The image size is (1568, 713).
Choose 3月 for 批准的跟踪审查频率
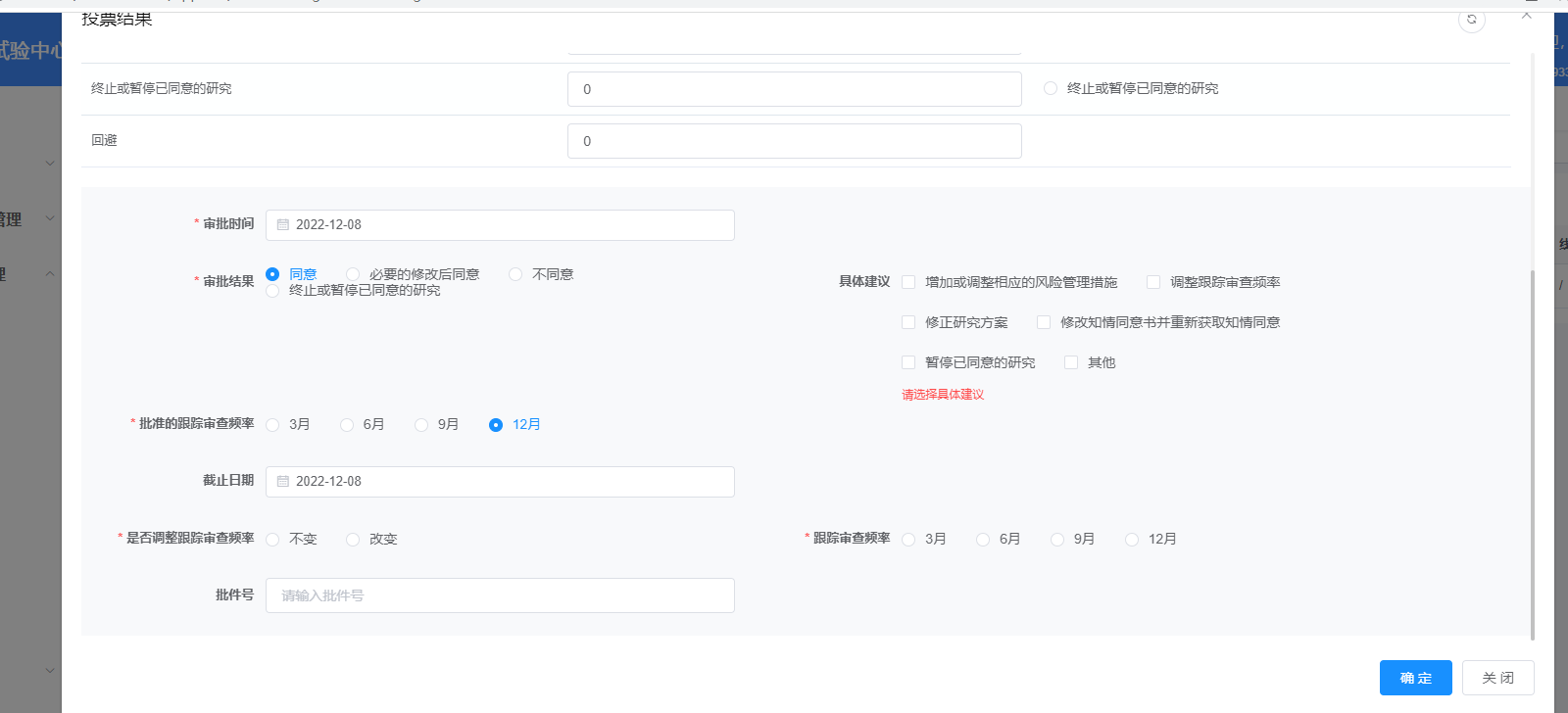coord(272,425)
